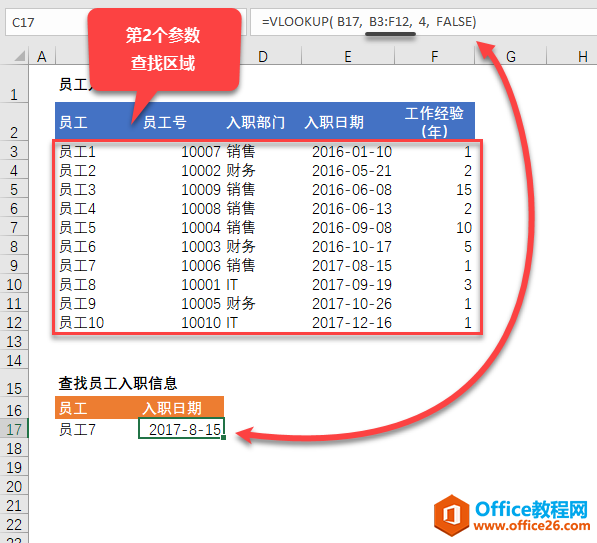
Task: Select column A header
Action: click(x=42, y=57)
